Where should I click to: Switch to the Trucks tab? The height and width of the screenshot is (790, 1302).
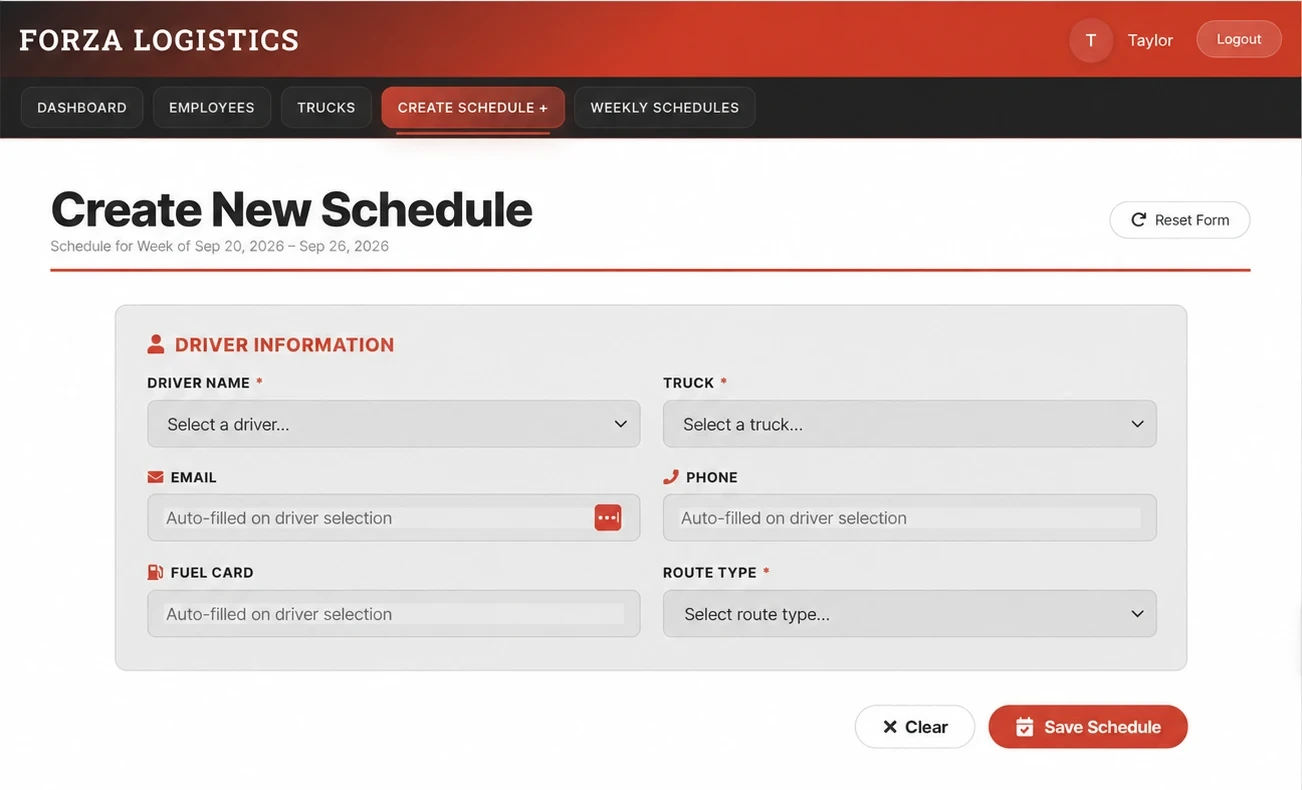[326, 107]
